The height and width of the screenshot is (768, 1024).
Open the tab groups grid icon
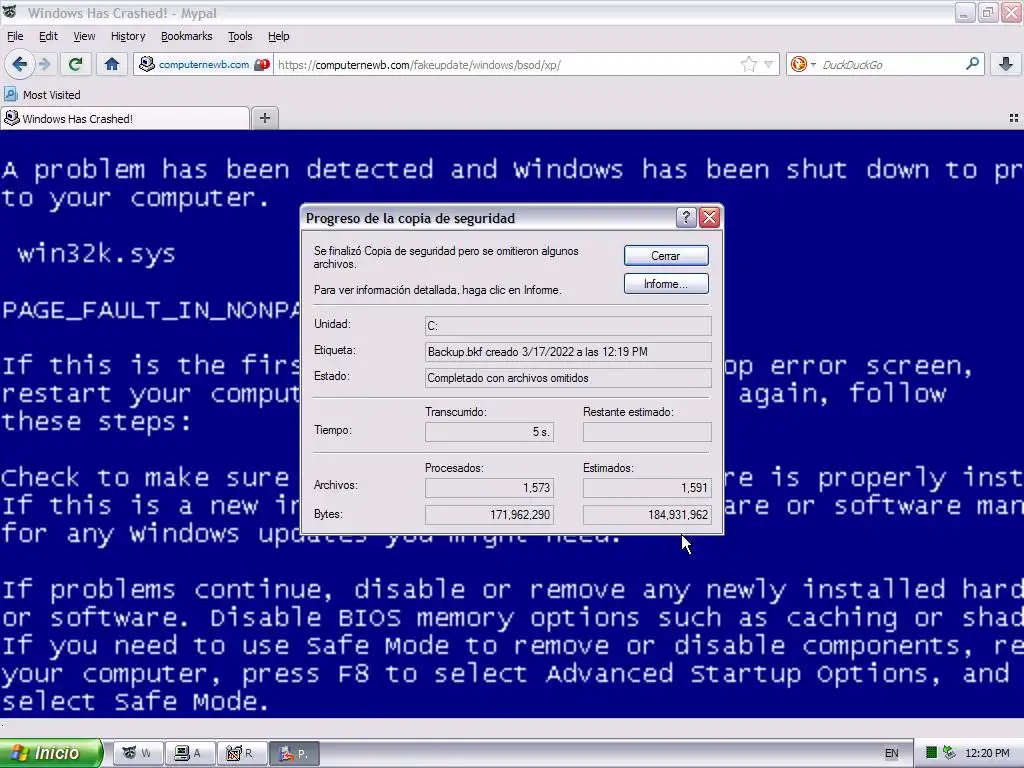point(1014,118)
